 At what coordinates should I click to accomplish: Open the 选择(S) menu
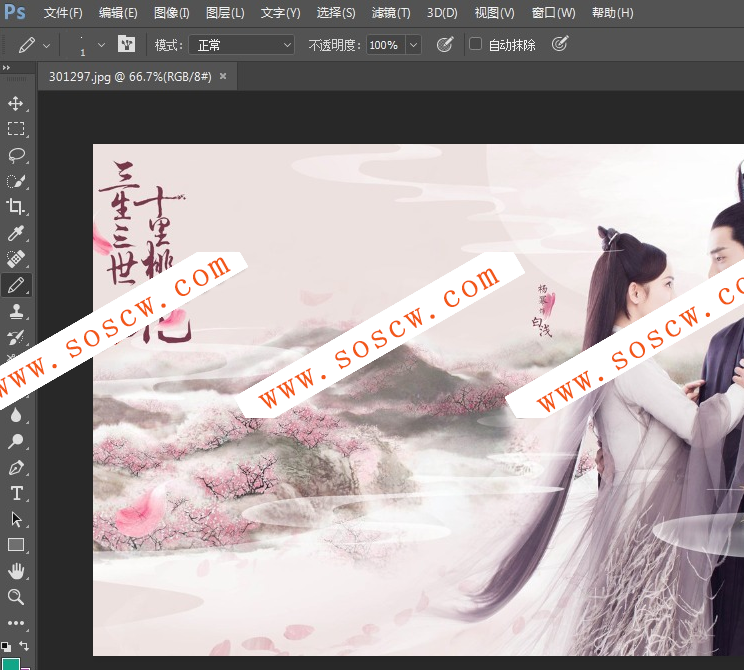pos(336,13)
